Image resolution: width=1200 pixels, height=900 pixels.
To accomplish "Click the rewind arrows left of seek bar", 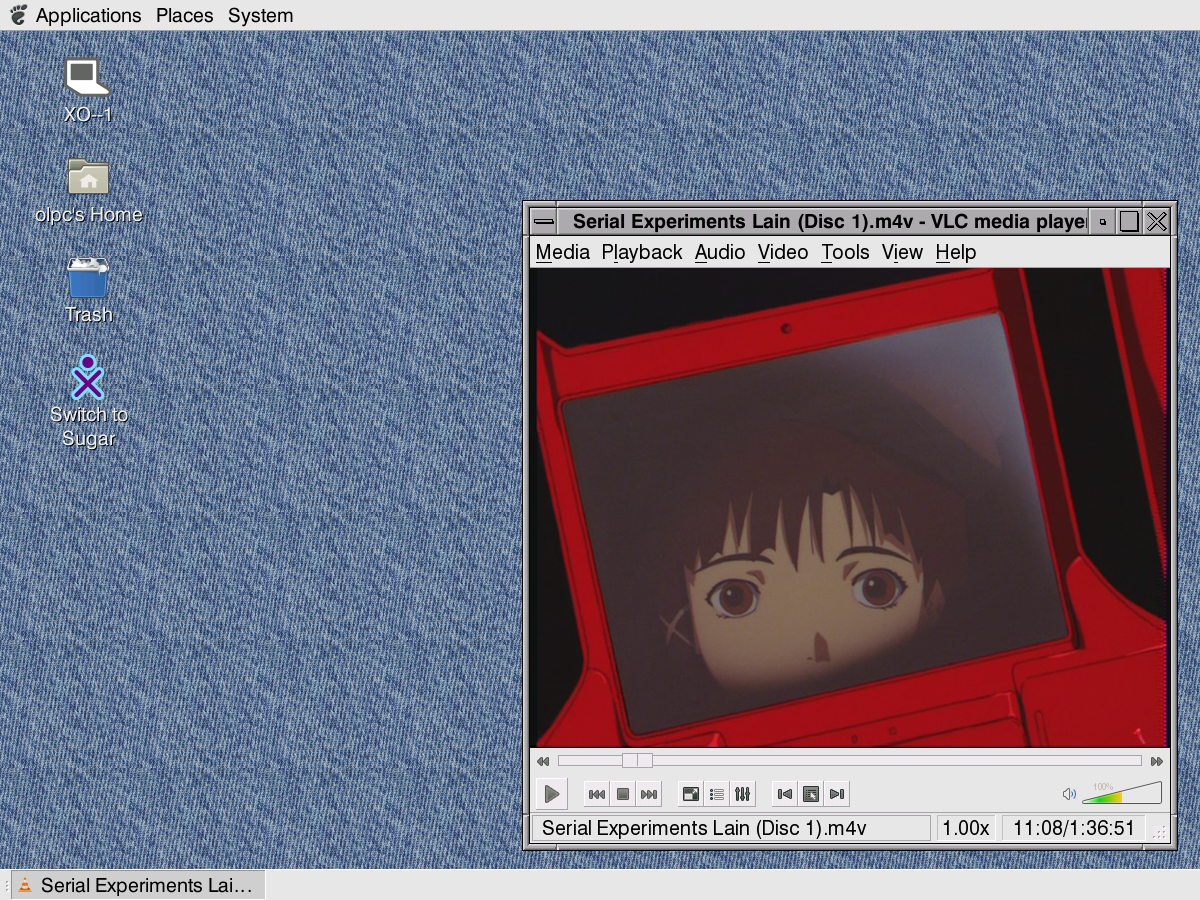I will pos(543,761).
